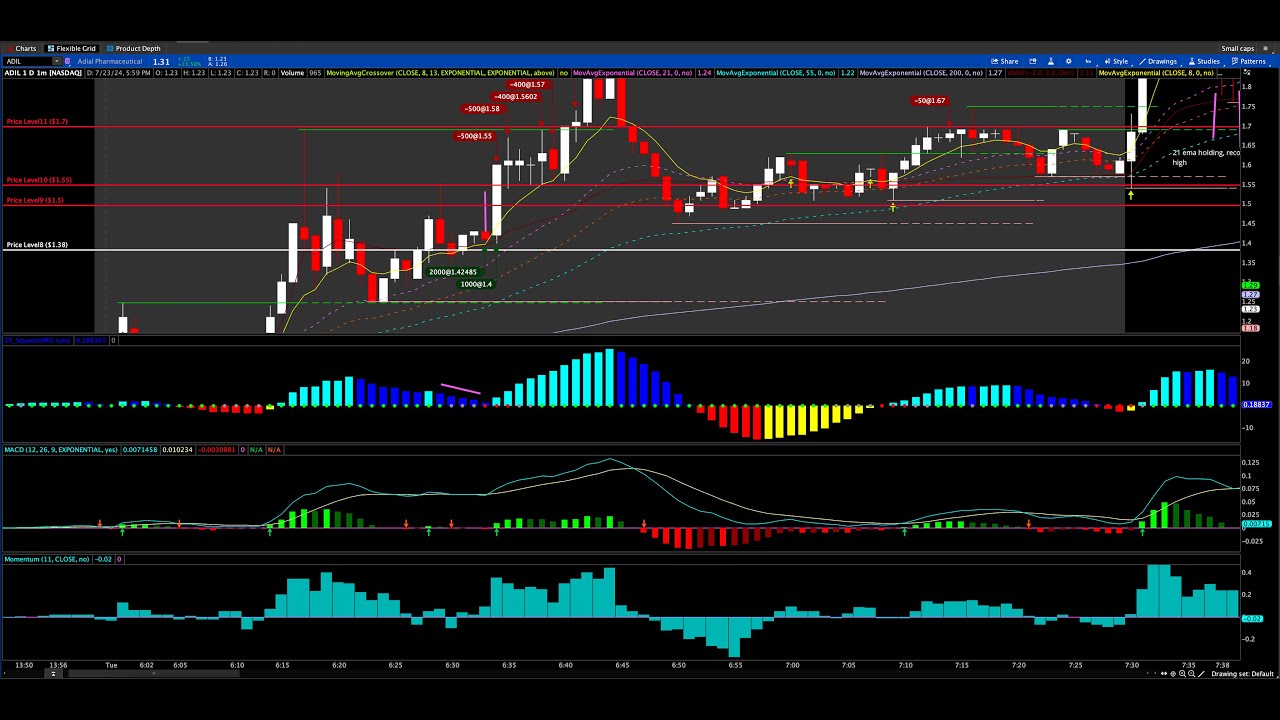Click the ADIL 1 D 1m [NASDAQ] chart title
1280x720 pixels.
click(x=43, y=73)
